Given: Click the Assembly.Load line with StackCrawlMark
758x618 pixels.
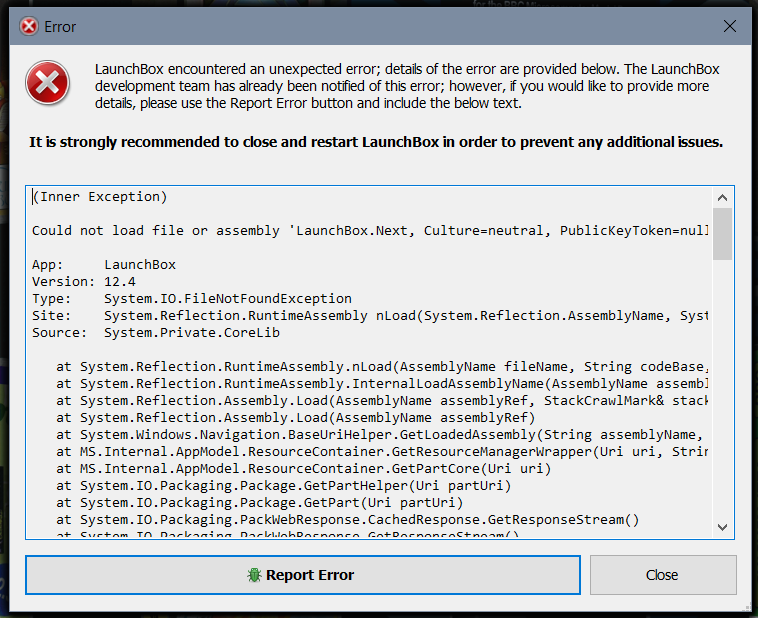Looking at the screenshot, I should [382, 400].
